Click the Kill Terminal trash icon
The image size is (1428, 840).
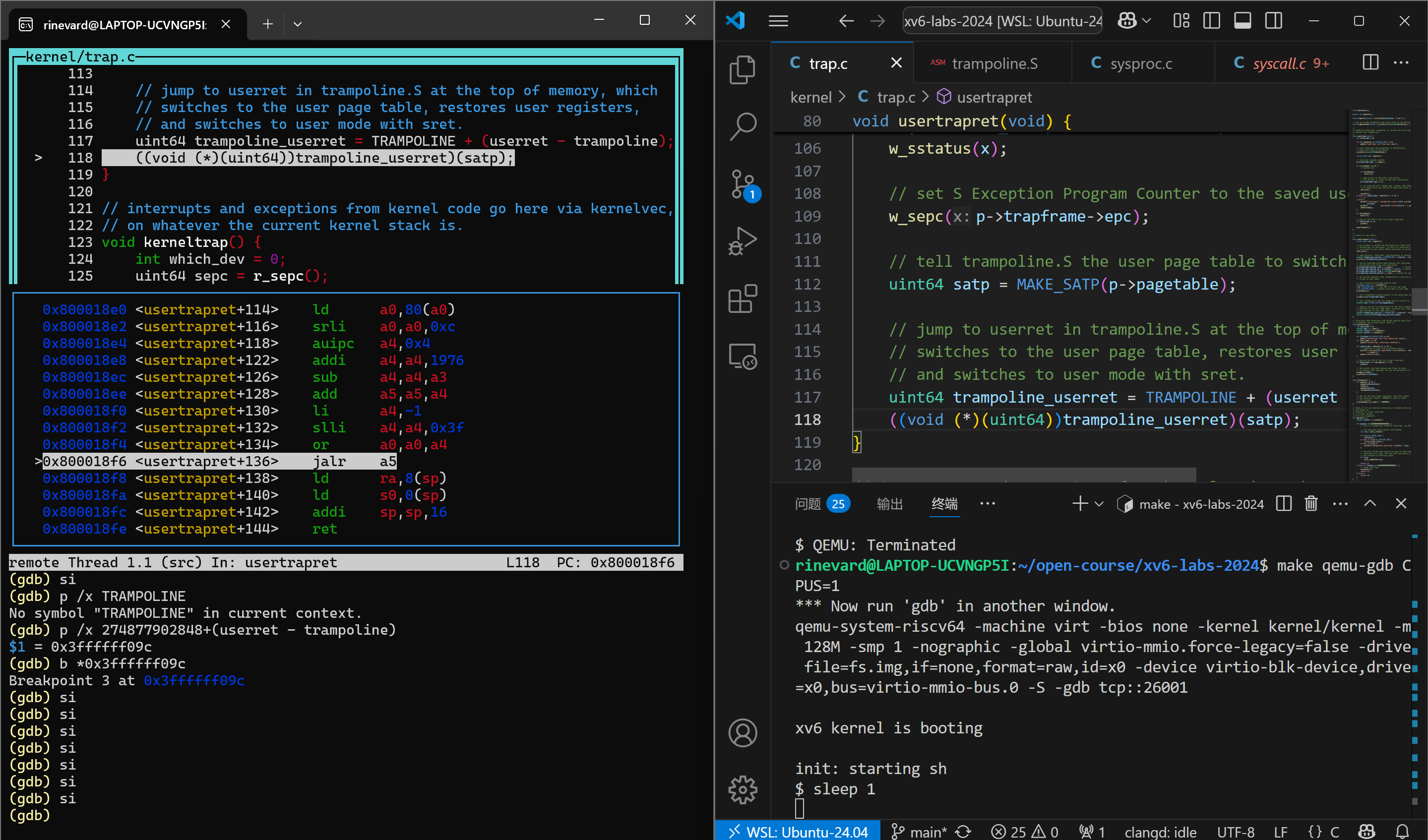(1311, 503)
